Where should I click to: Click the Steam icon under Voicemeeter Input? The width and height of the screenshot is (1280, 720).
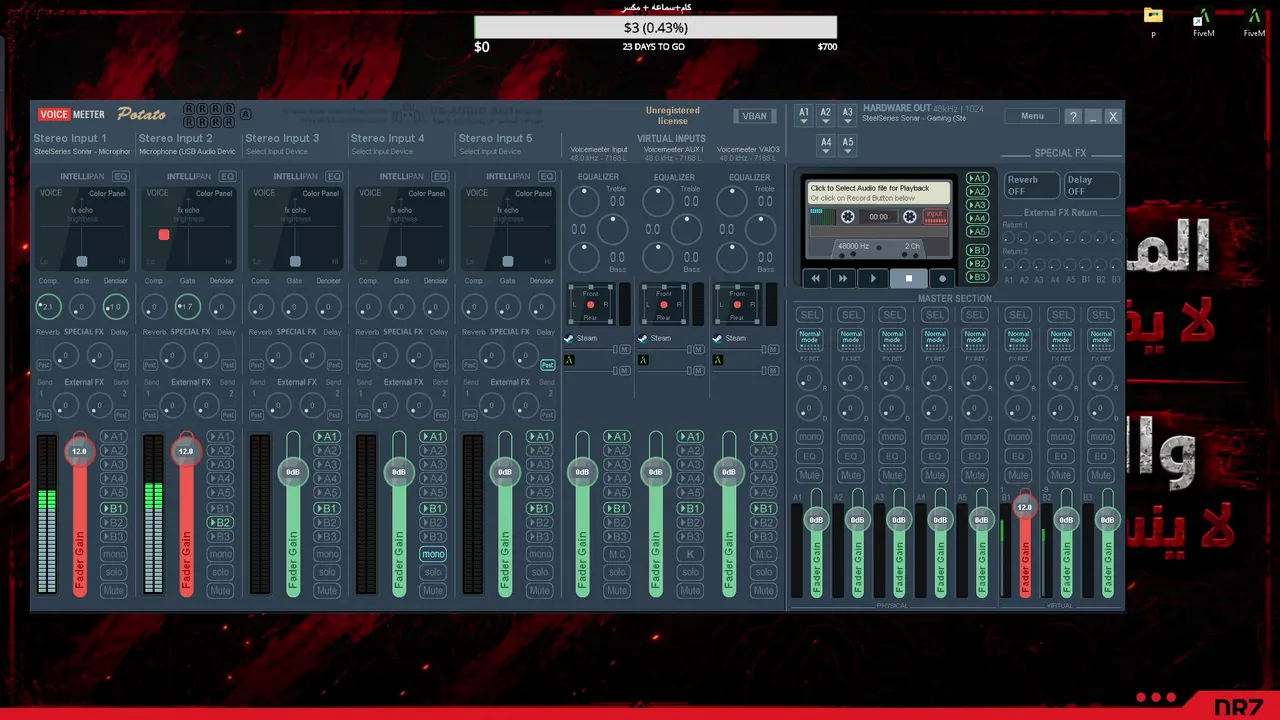[x=569, y=339]
